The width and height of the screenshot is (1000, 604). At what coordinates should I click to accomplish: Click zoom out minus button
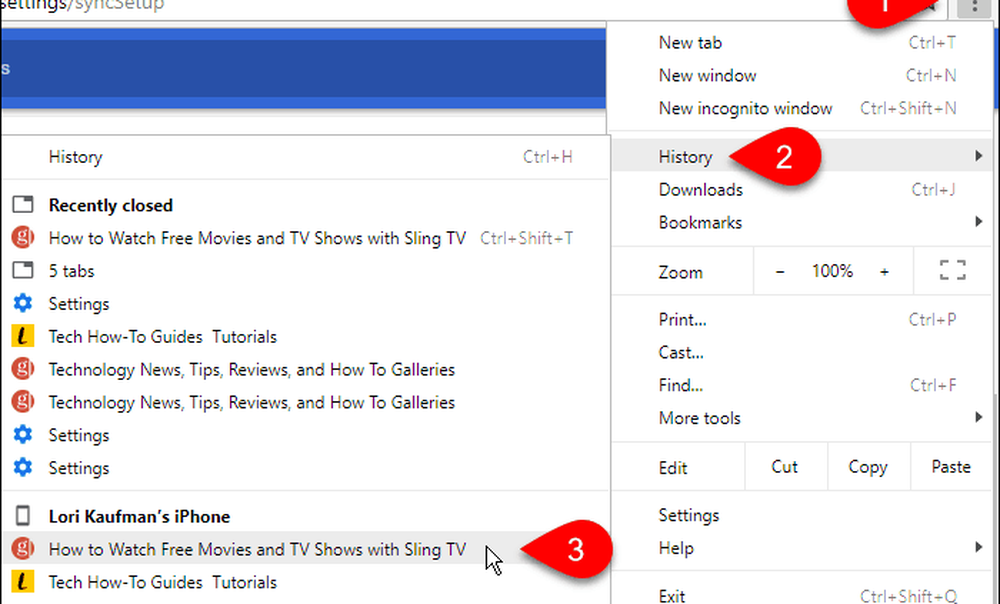(780, 271)
